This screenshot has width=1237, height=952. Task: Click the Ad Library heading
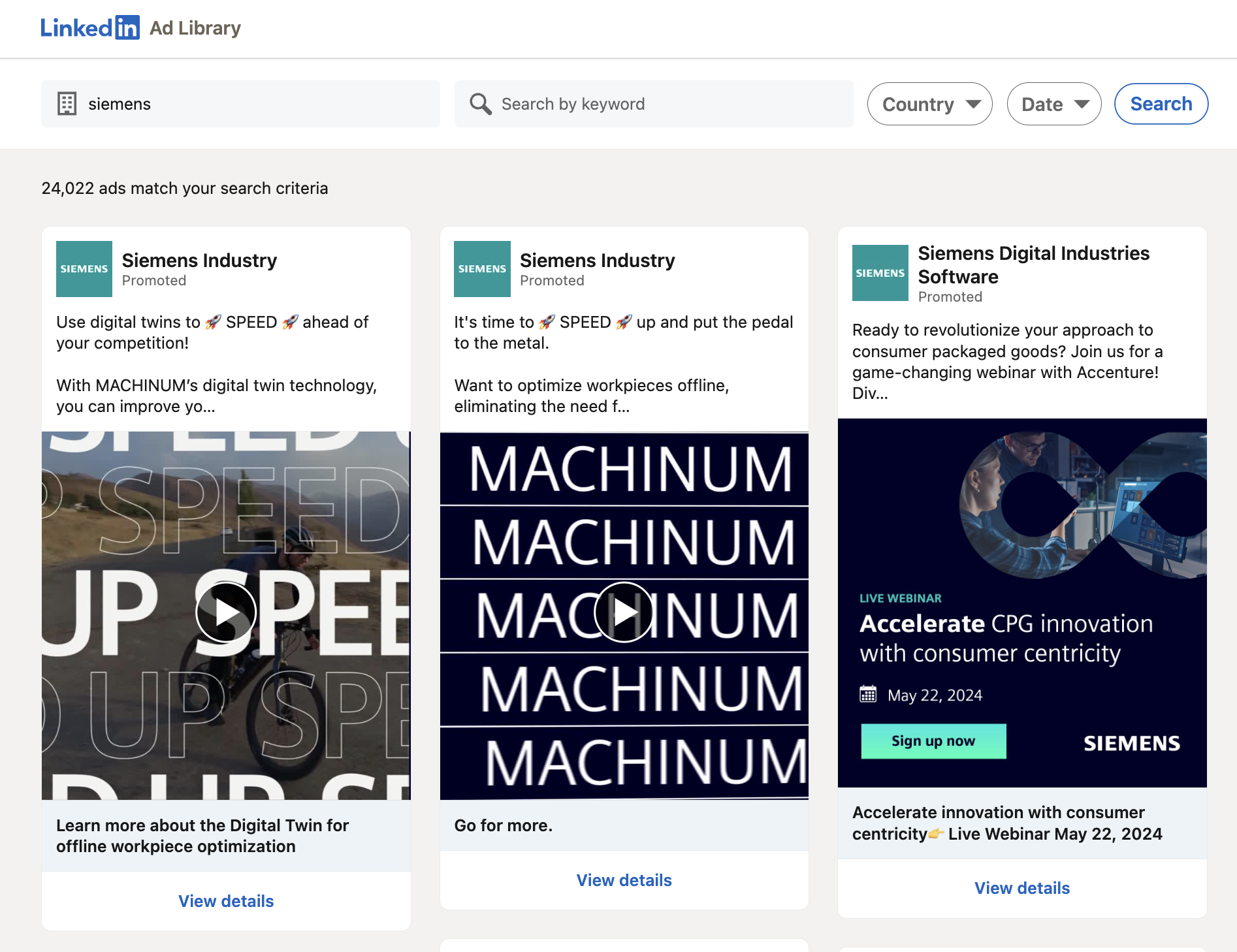195,28
